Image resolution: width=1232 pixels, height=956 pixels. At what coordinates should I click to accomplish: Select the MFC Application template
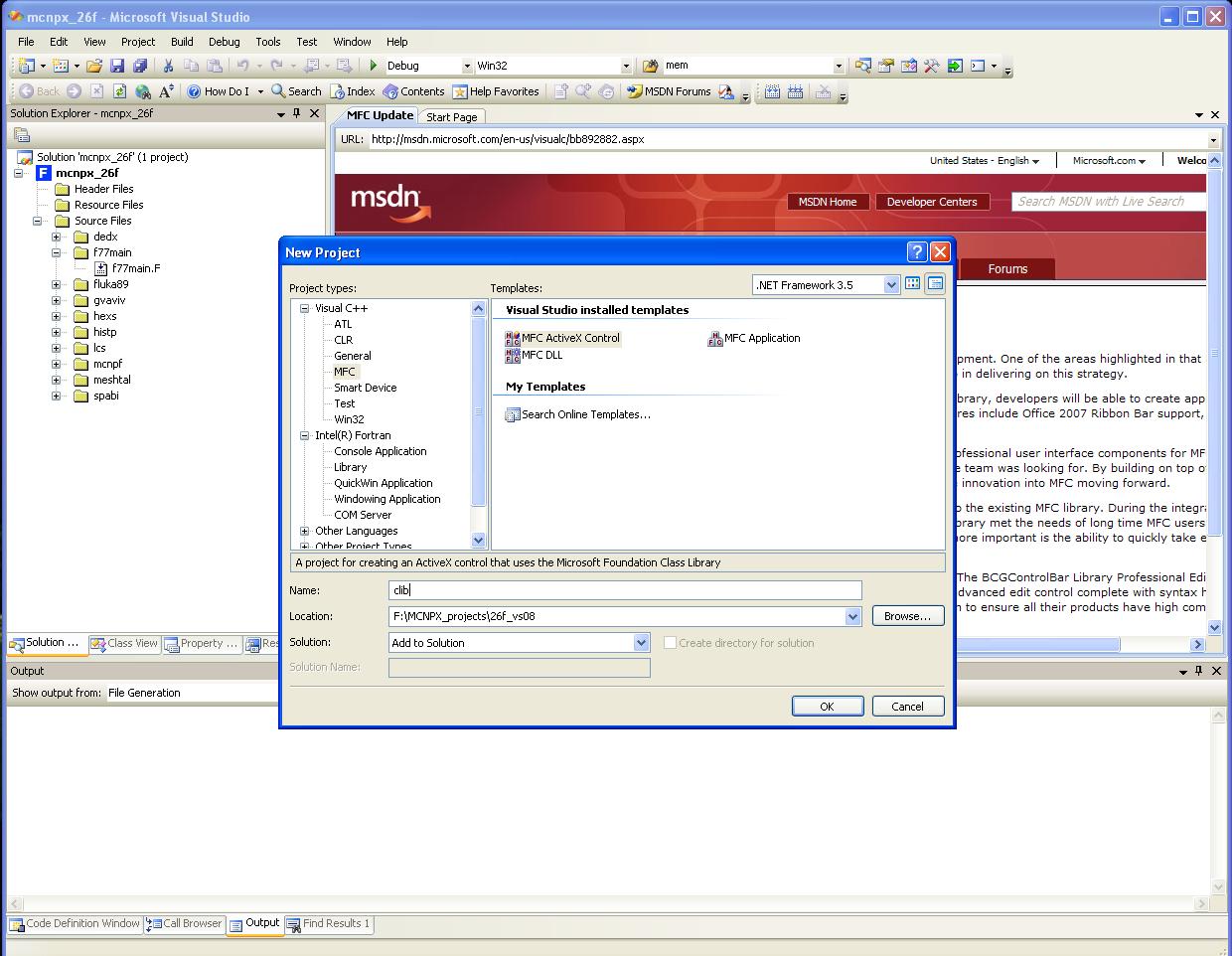754,338
